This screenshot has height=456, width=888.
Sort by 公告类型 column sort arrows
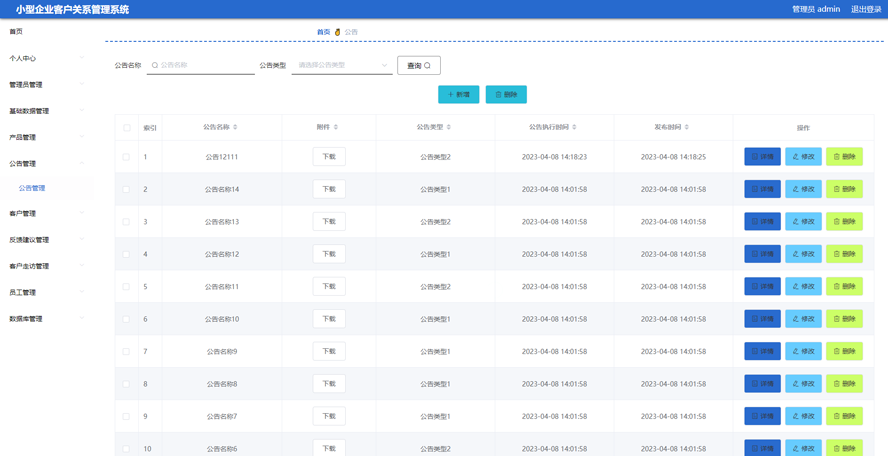point(449,127)
